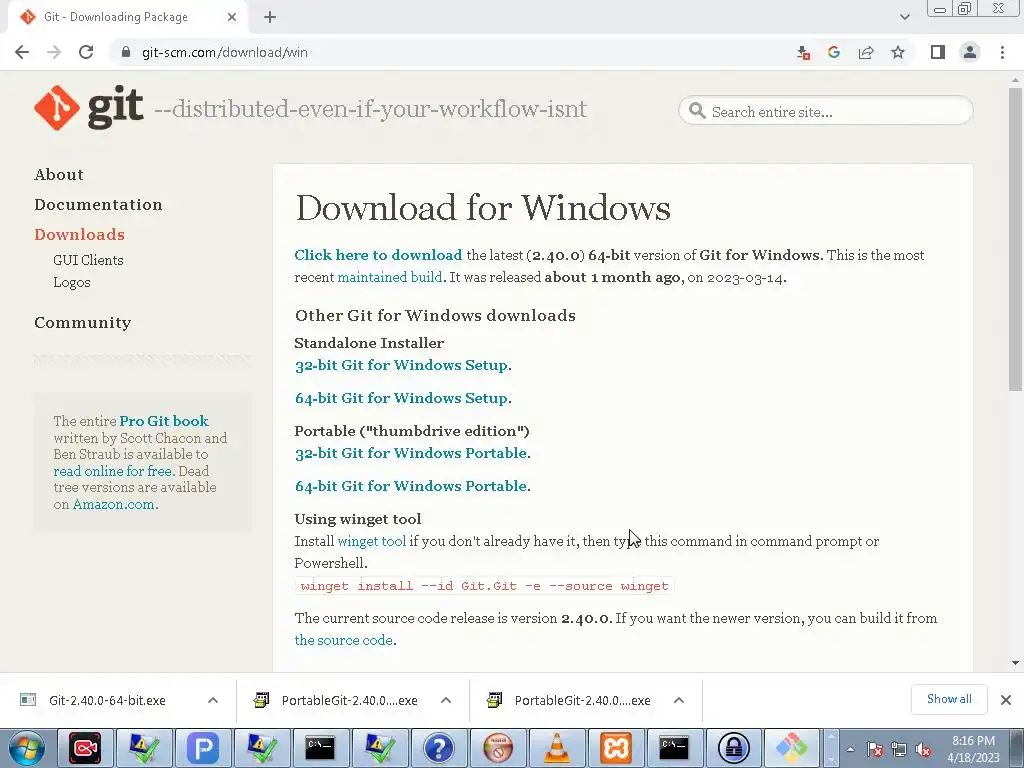The image size is (1024, 768).
Task: Click 'read online for free' link
Action: [x=113, y=471]
